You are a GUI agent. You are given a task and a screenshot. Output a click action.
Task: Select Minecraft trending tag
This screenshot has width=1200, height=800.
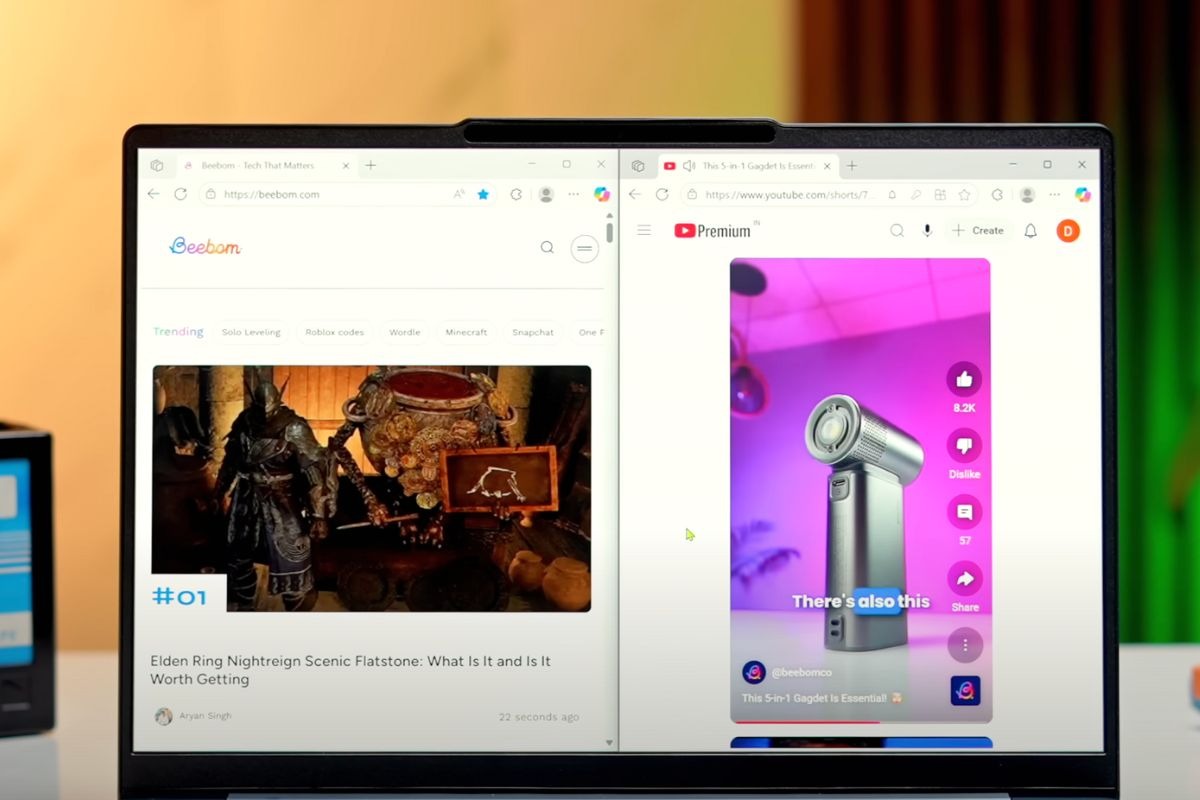(x=466, y=332)
